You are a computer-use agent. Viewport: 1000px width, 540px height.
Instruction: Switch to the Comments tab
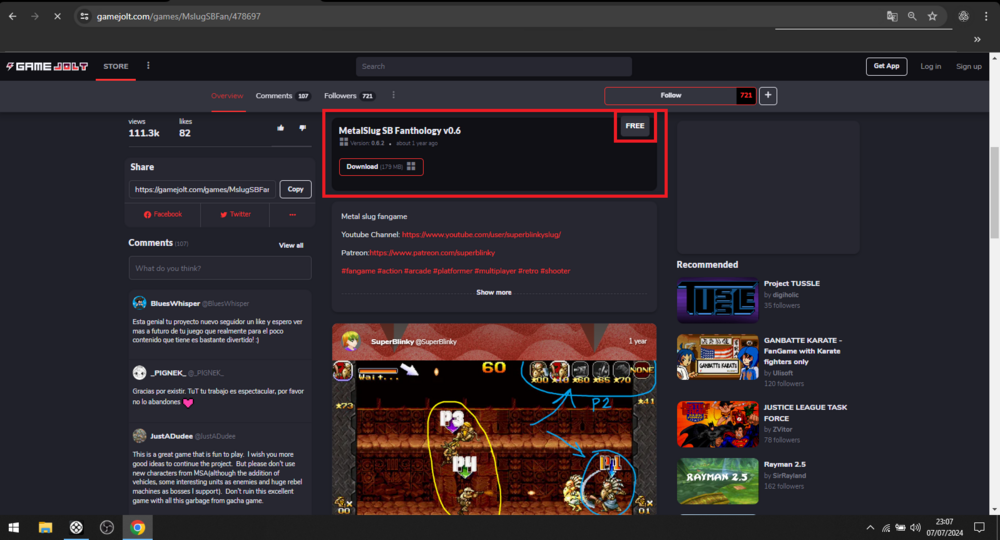click(274, 95)
